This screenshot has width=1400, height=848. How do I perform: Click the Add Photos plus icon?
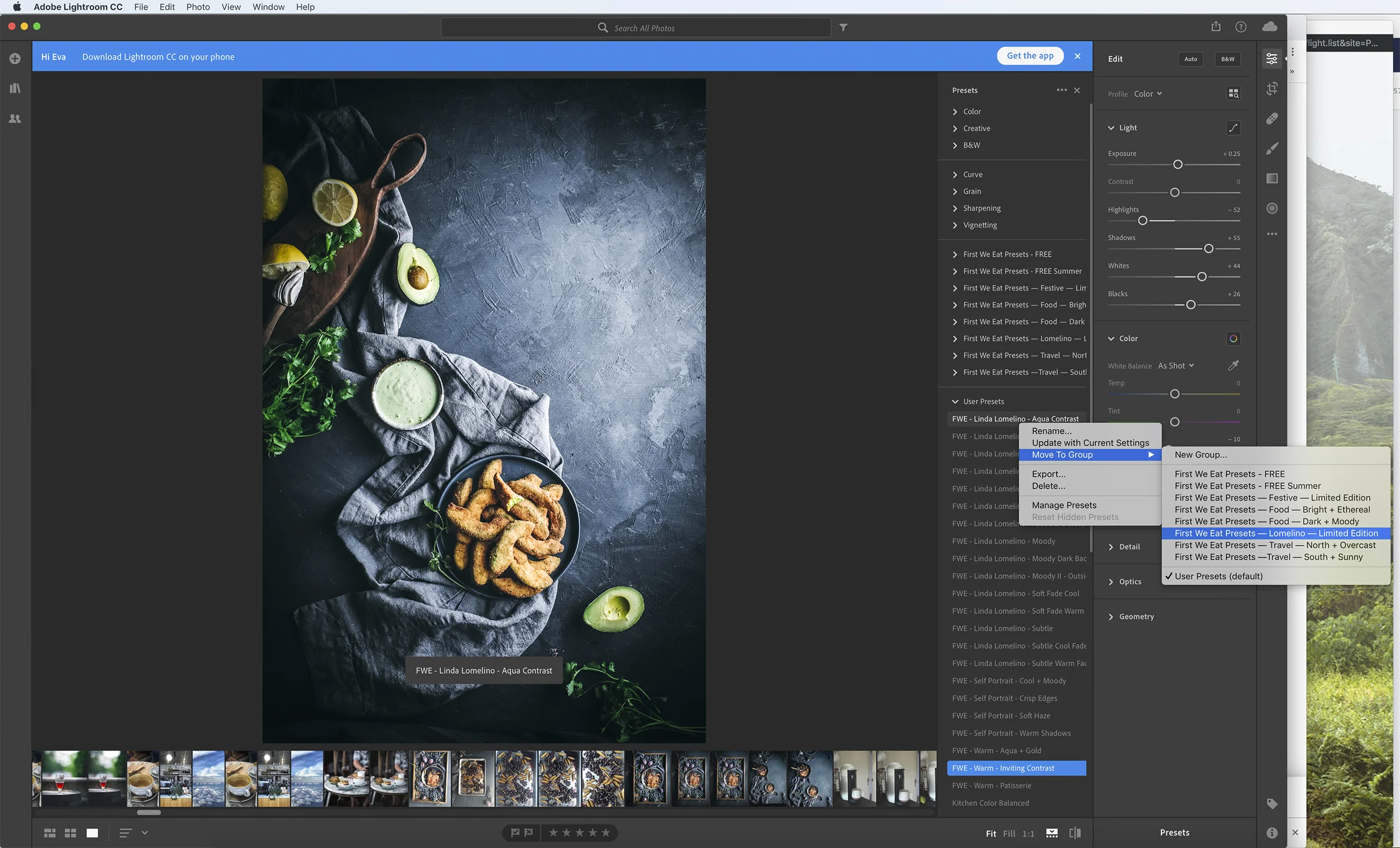click(15, 59)
